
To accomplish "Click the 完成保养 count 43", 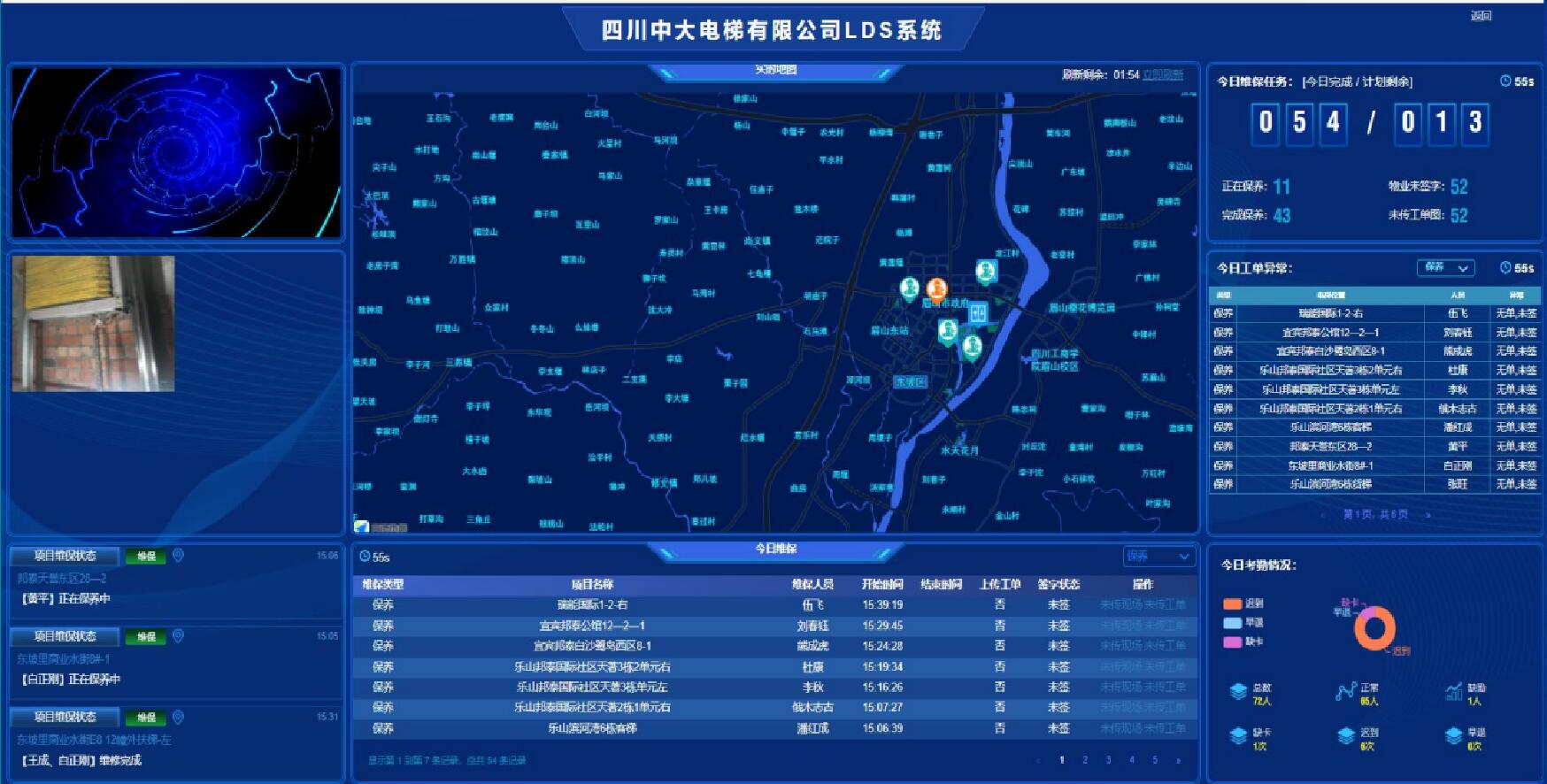I will point(1281,215).
